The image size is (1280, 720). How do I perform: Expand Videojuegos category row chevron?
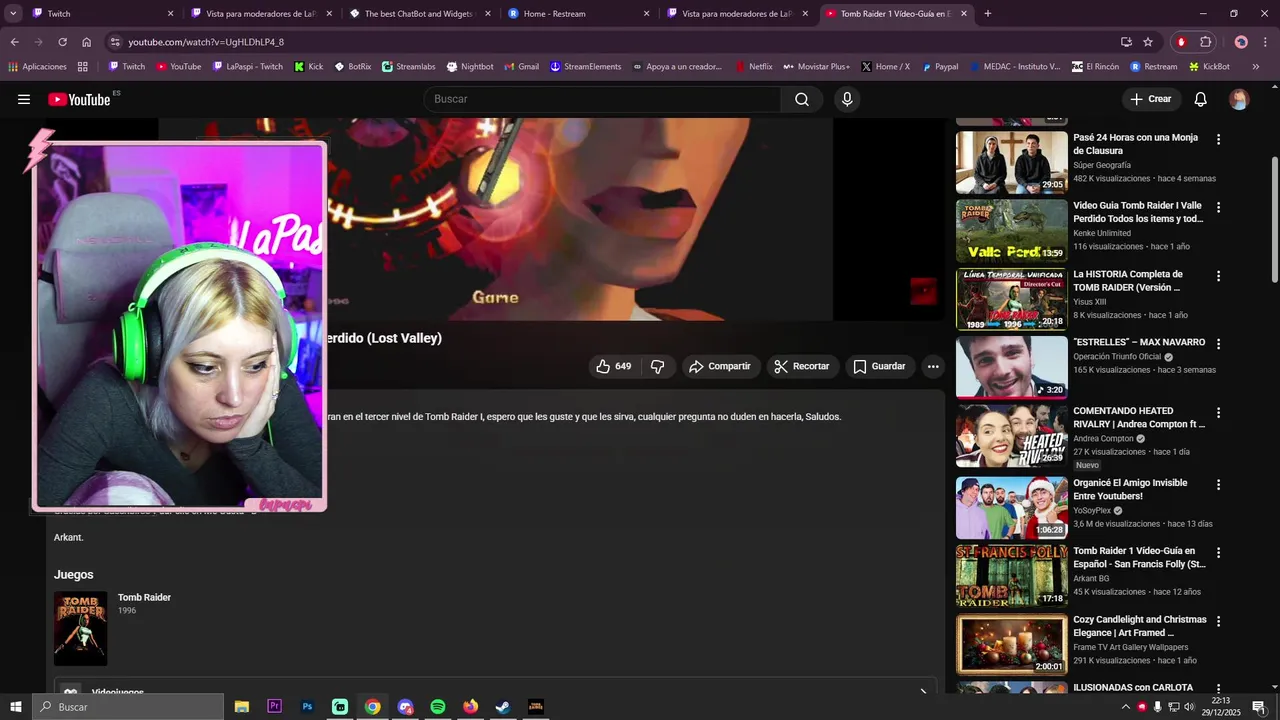coord(922,691)
